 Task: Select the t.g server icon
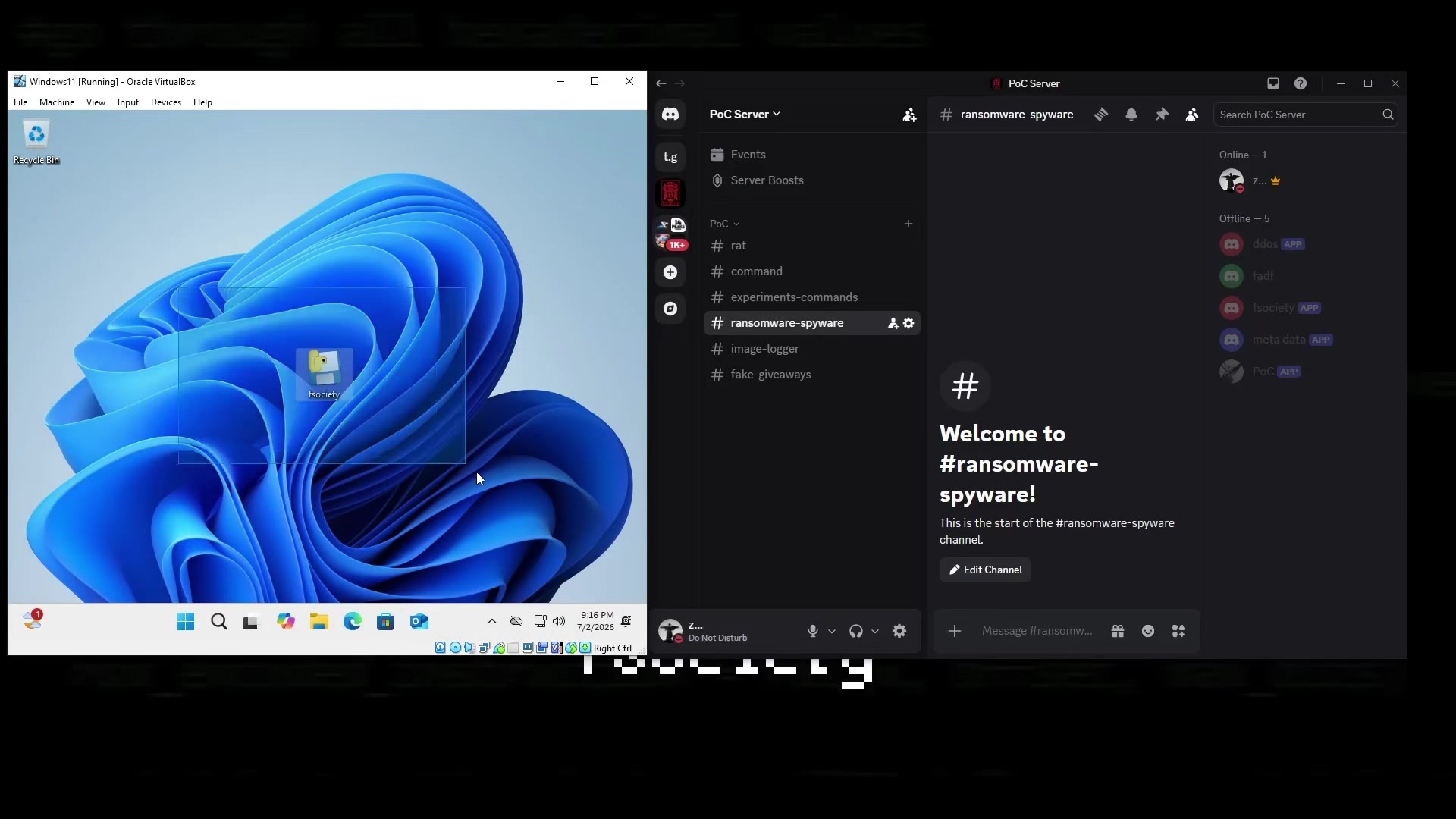[670, 157]
